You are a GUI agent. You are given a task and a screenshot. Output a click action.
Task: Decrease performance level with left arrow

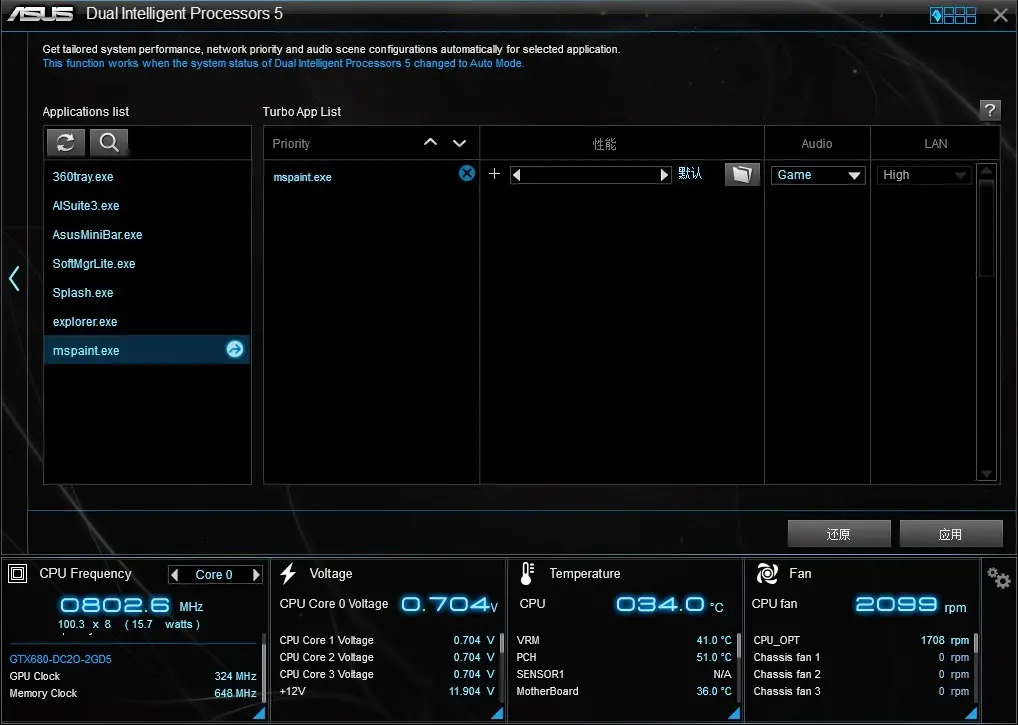point(517,175)
